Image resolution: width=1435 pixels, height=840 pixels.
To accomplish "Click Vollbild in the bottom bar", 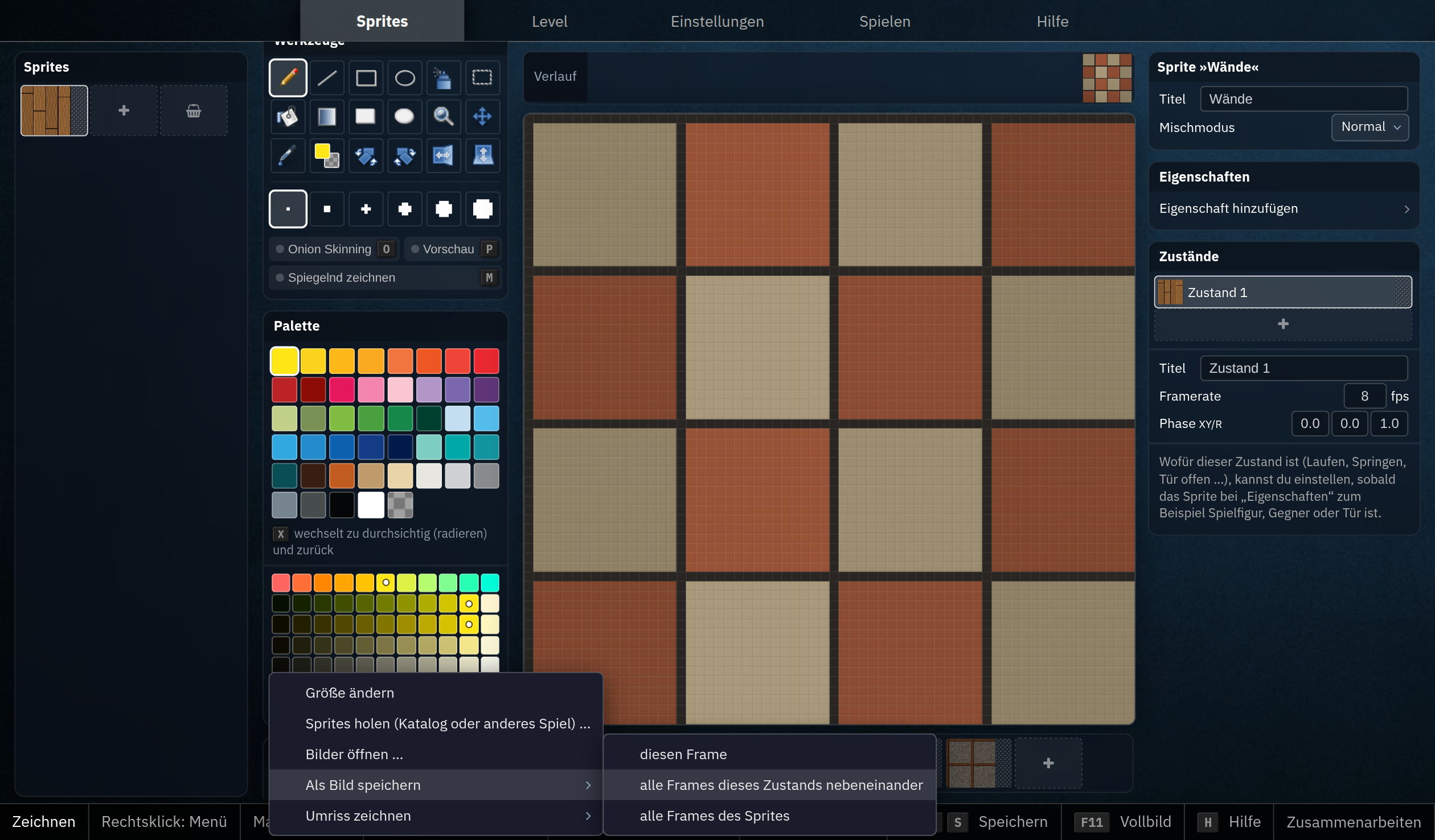I will pos(1122,822).
